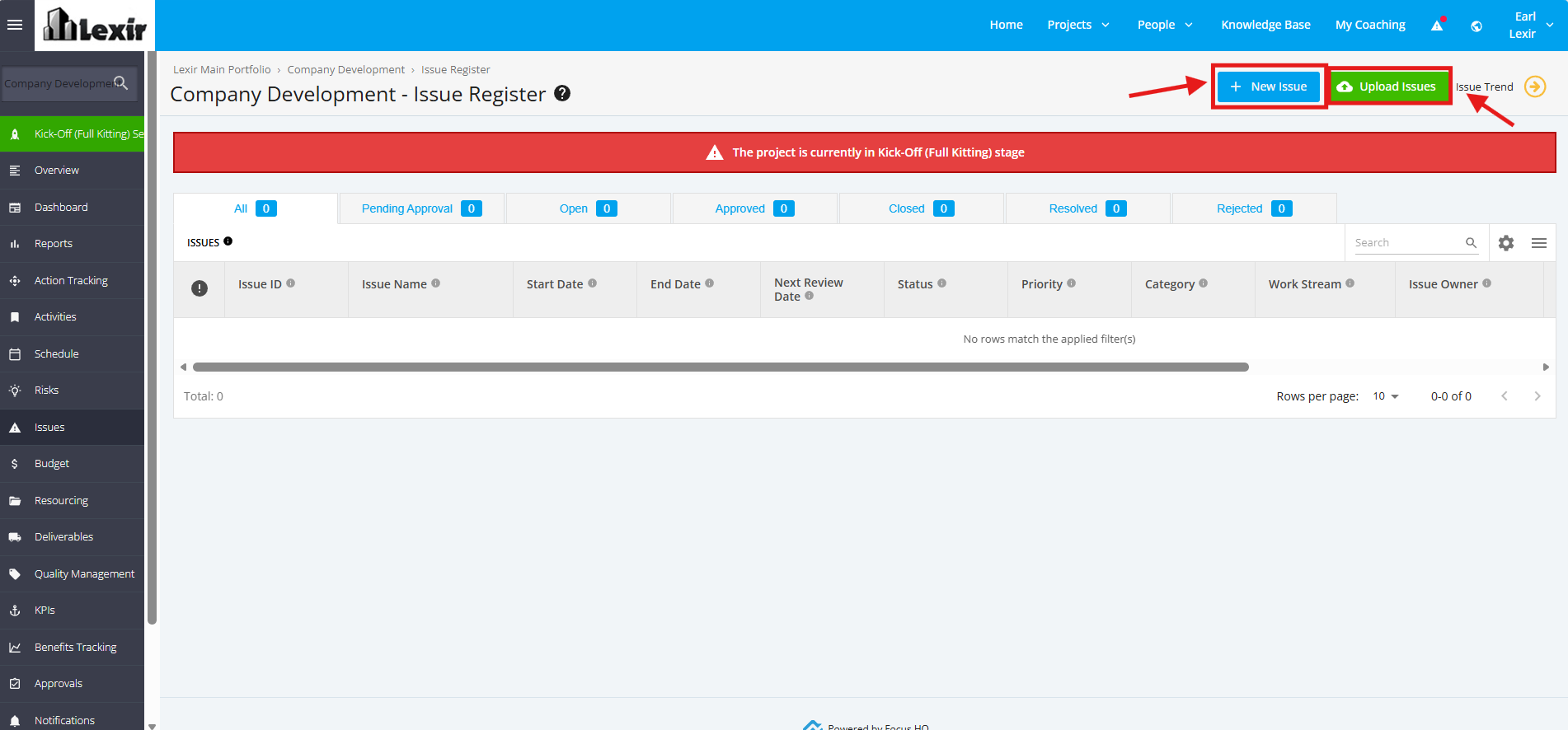The width and height of the screenshot is (1568, 730).
Task: Open the Knowledge Base page
Action: [1266, 25]
